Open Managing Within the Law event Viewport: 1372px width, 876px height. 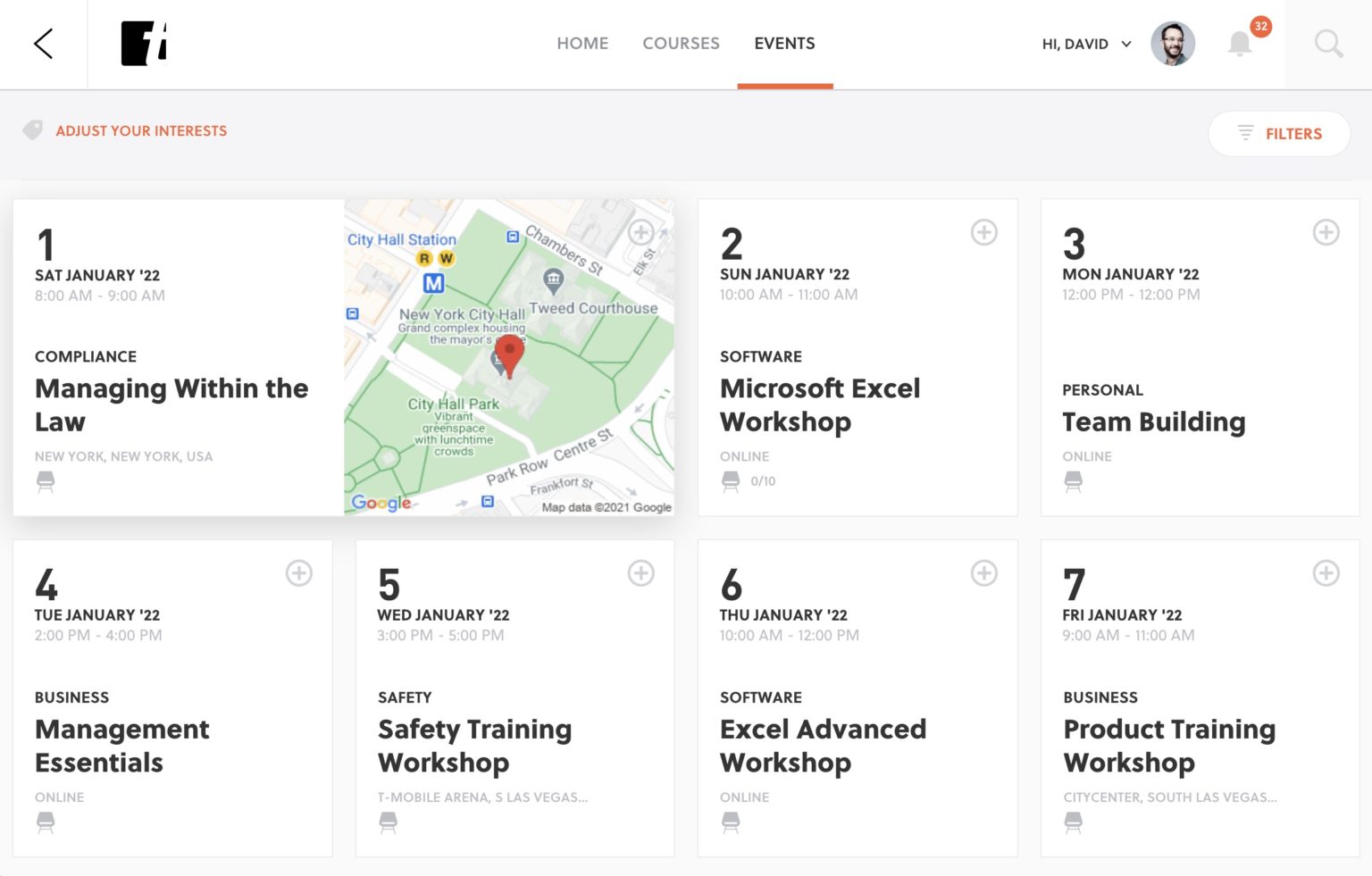click(x=171, y=405)
